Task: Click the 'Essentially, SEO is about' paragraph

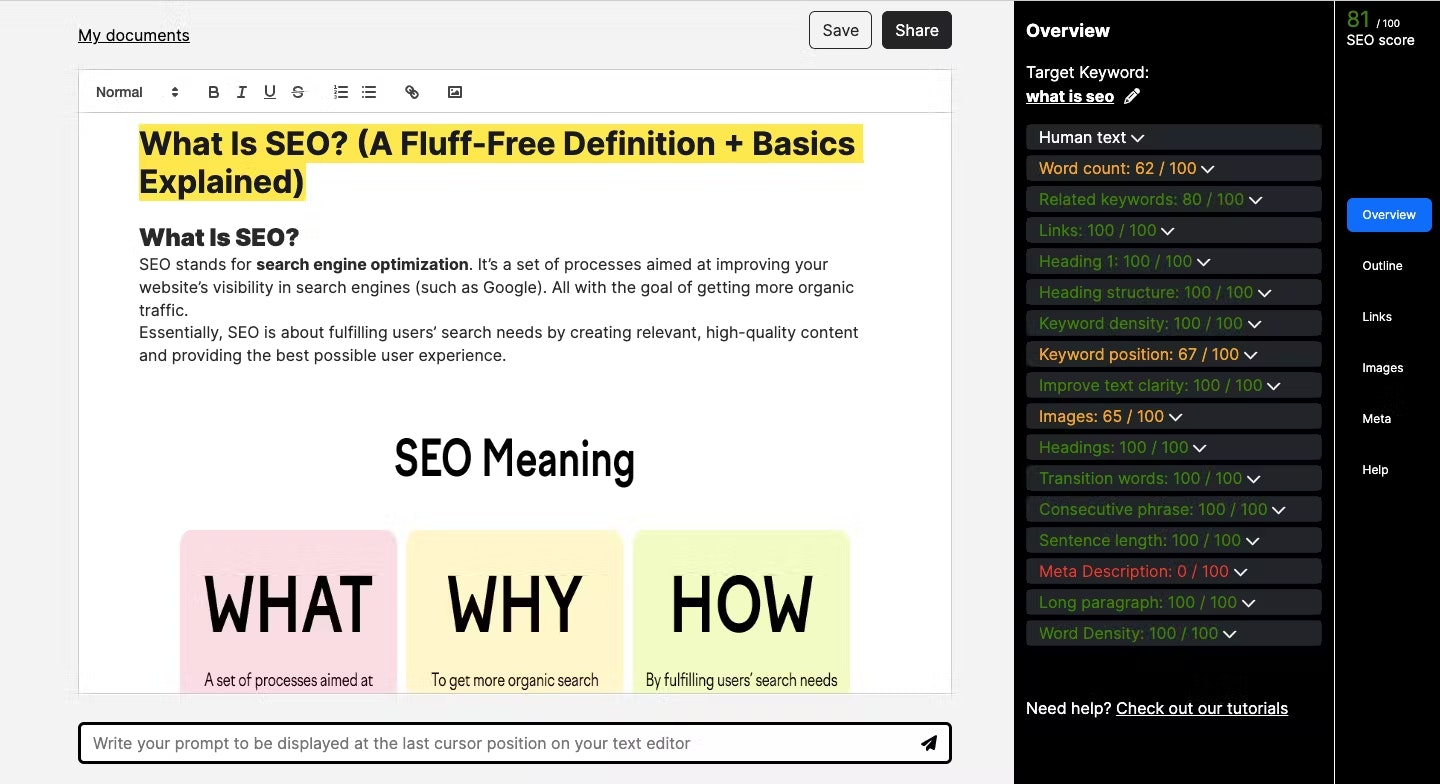Action: [x=499, y=344]
